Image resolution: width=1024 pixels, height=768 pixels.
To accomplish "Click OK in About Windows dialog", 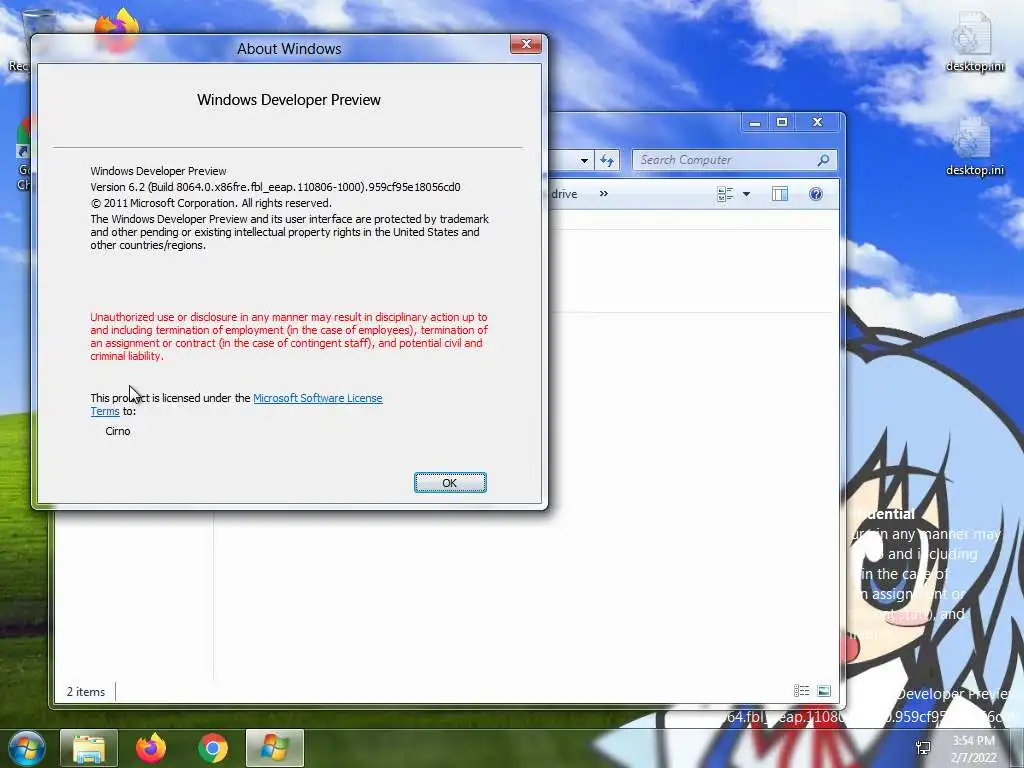I will pos(450,483).
